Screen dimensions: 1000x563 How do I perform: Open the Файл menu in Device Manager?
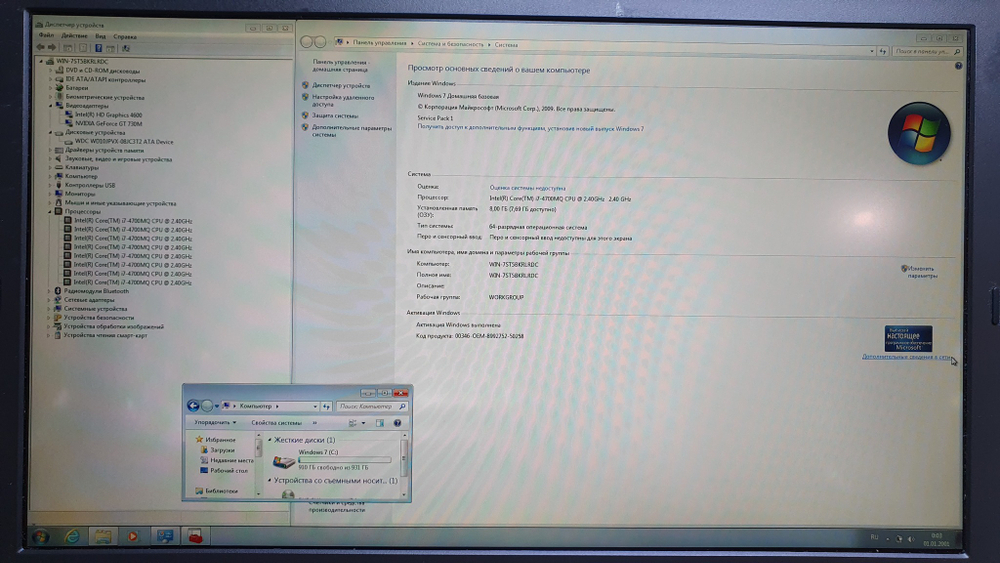pos(46,36)
